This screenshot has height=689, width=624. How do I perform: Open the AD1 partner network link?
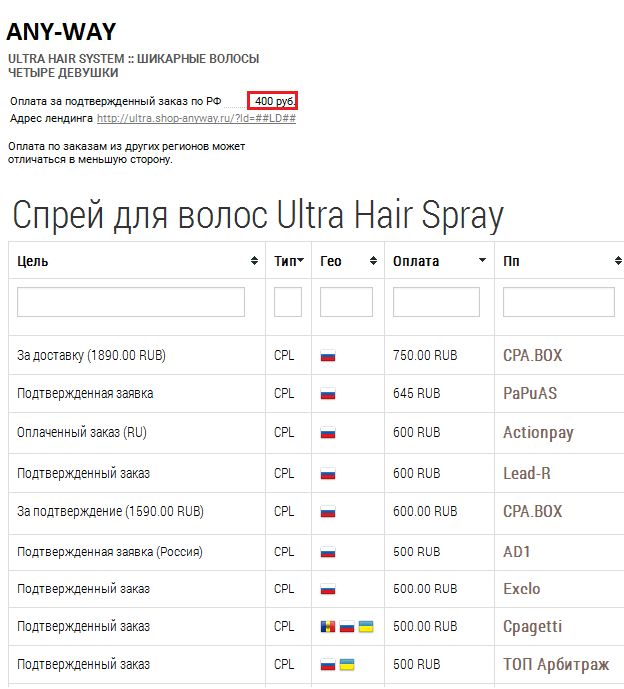point(517,551)
